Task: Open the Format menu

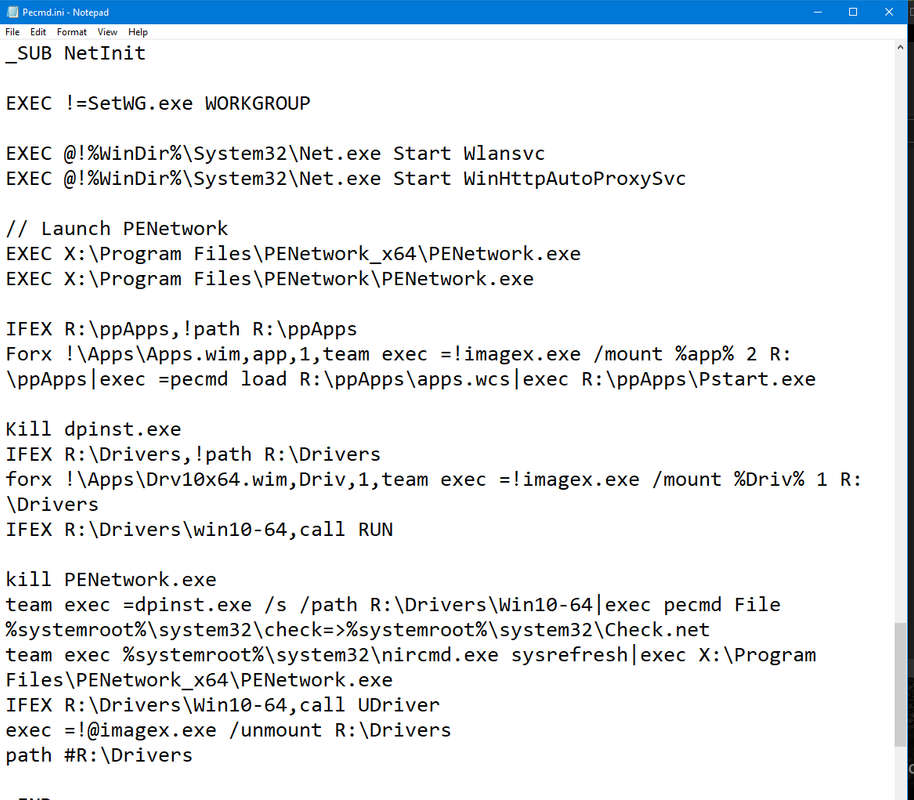Action: click(x=72, y=32)
